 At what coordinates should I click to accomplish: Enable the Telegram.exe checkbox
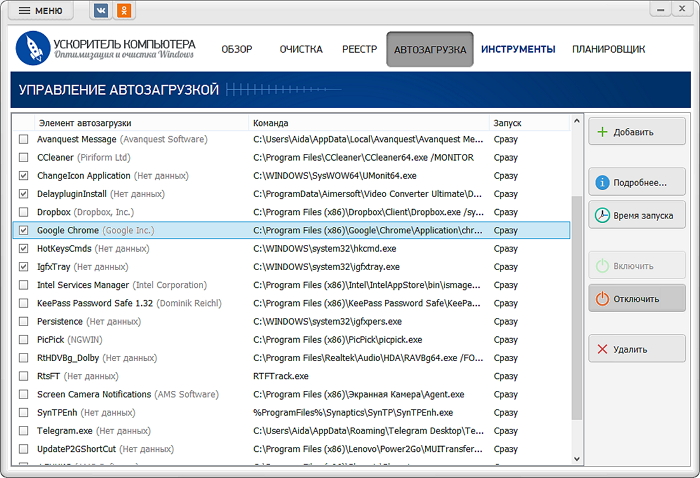pyautogui.click(x=23, y=431)
